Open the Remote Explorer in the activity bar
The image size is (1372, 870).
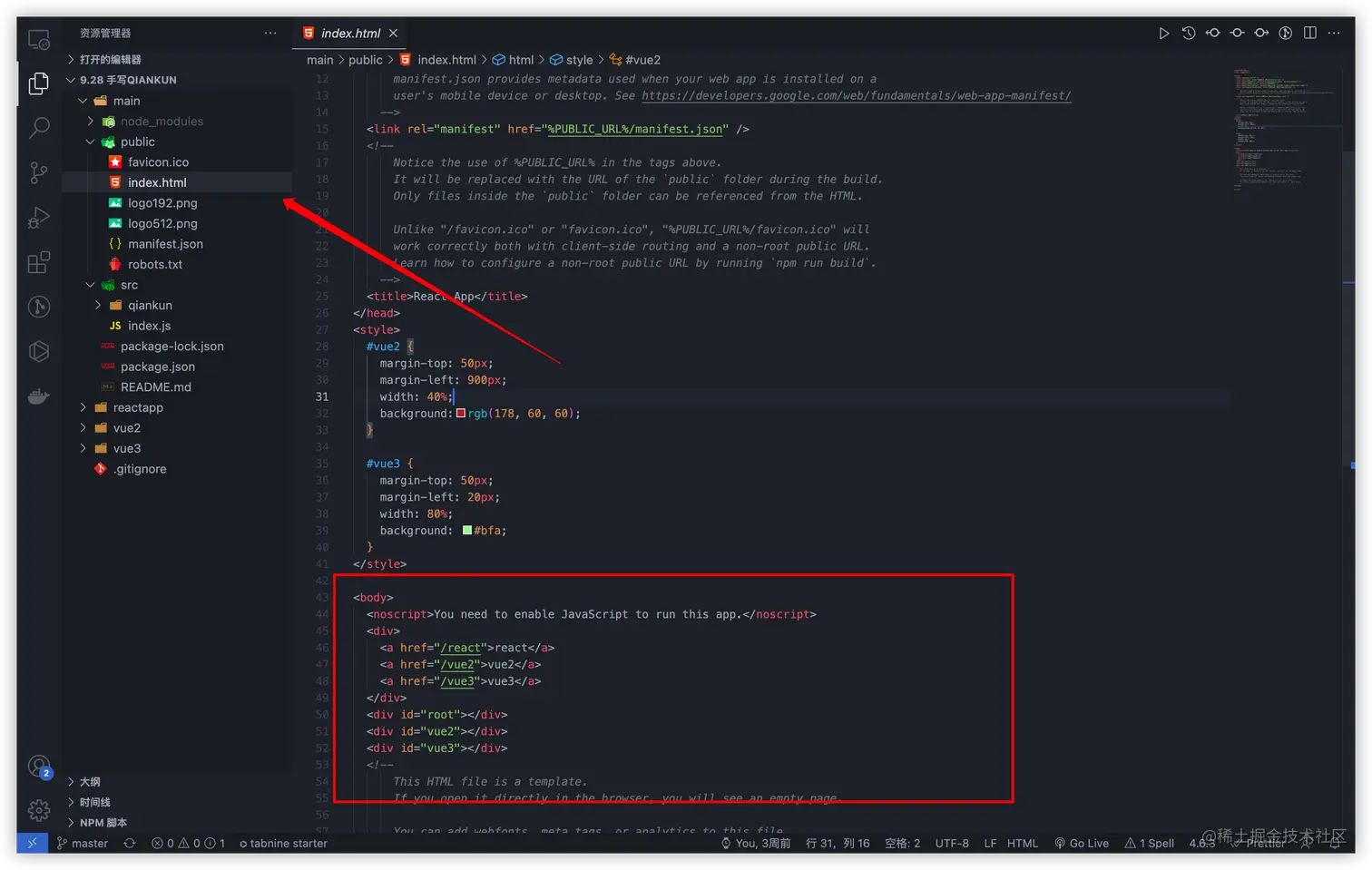(39, 40)
